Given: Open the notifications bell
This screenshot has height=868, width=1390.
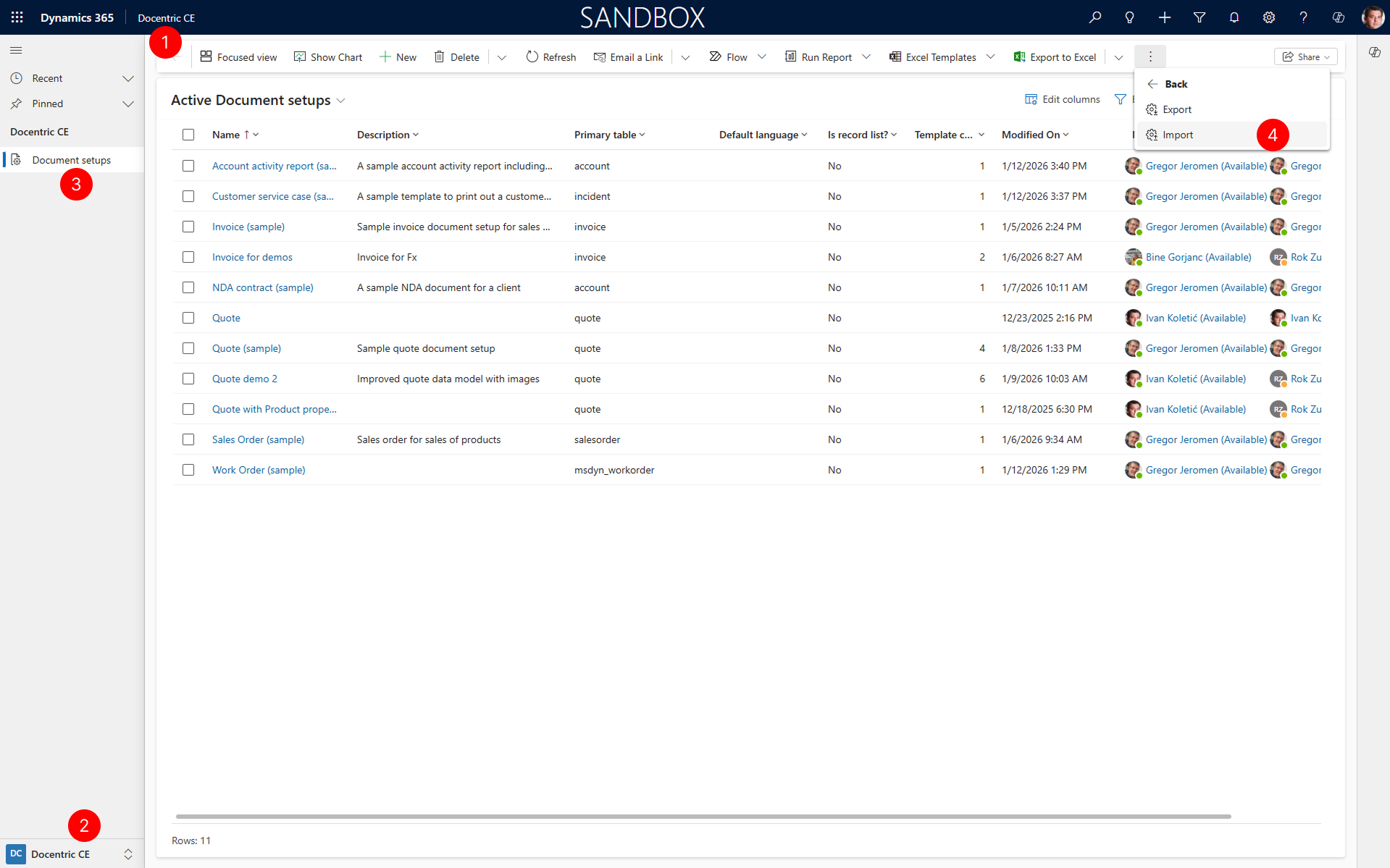Looking at the screenshot, I should 1234,17.
